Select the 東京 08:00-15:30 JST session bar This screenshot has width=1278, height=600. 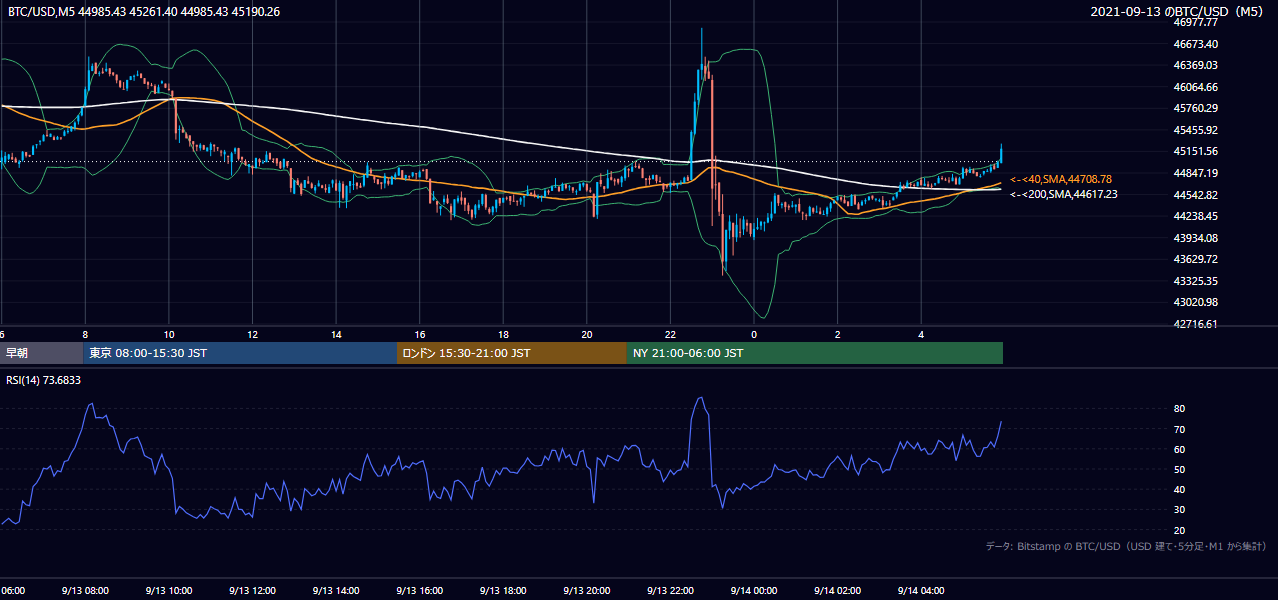240,353
